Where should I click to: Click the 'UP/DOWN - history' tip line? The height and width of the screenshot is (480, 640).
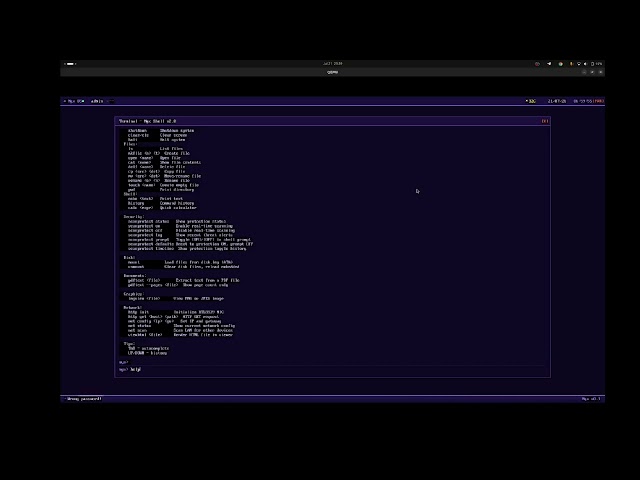[147, 353]
